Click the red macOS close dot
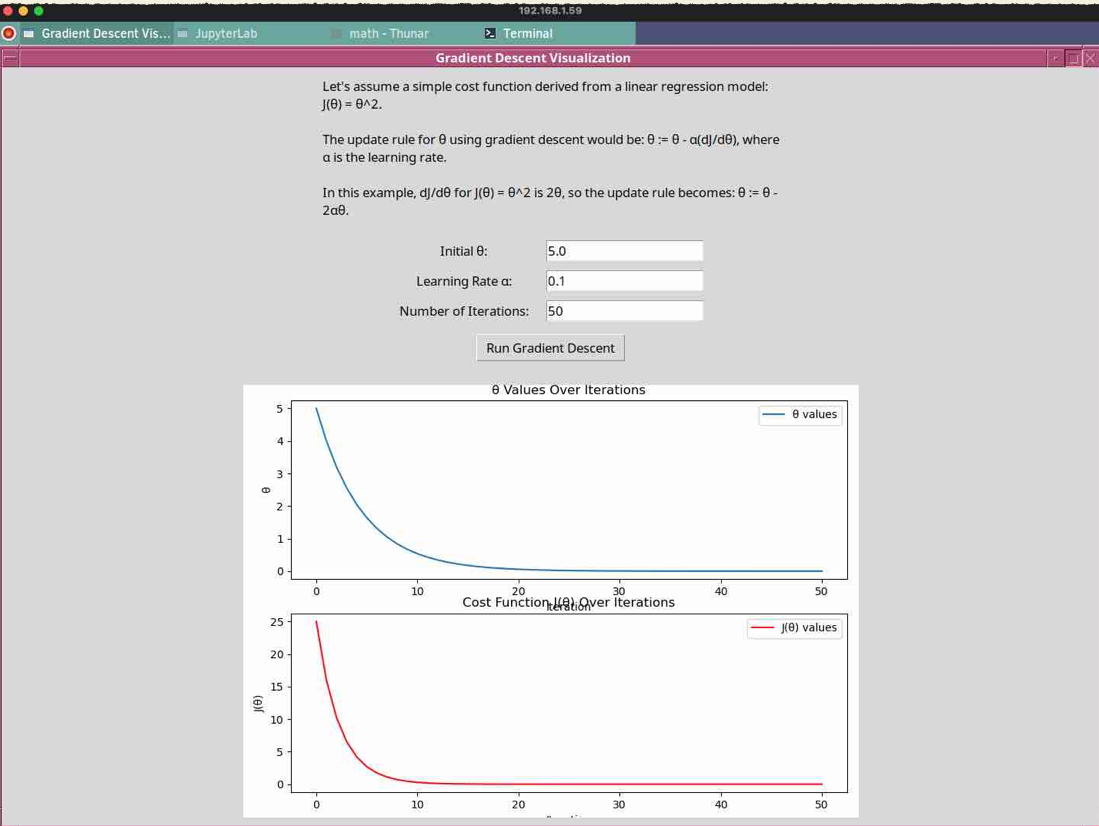Viewport: 1099px width, 826px height. (8, 10)
